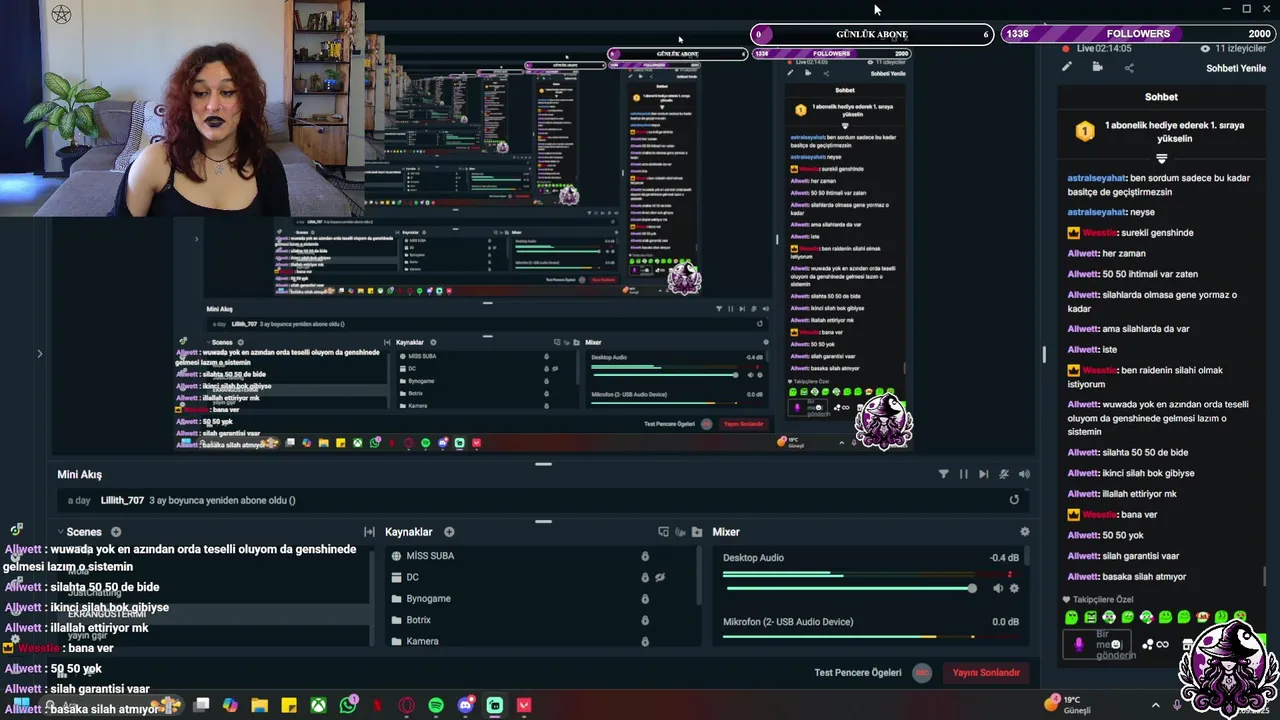The width and height of the screenshot is (1280, 720).
Task: Click the 11 izleyiciler viewer count
Action: pos(1232,48)
